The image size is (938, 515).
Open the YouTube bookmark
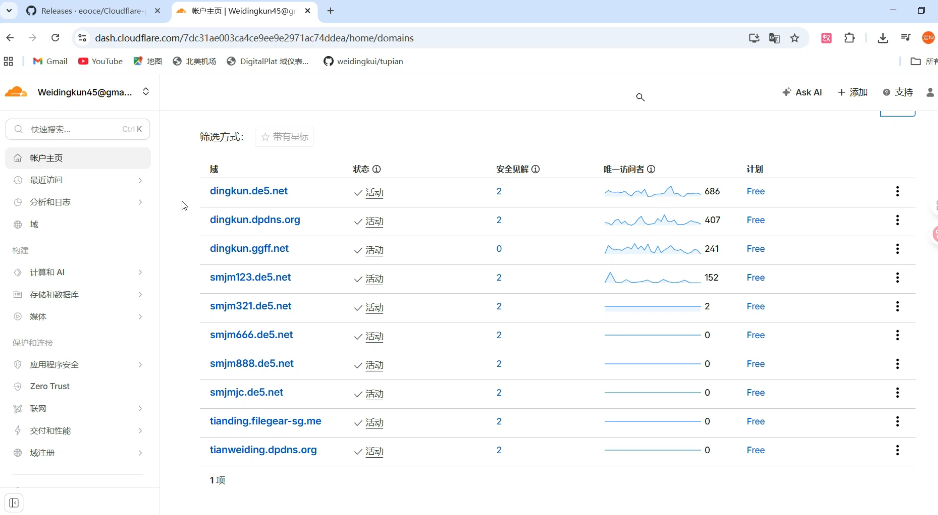click(x=100, y=61)
